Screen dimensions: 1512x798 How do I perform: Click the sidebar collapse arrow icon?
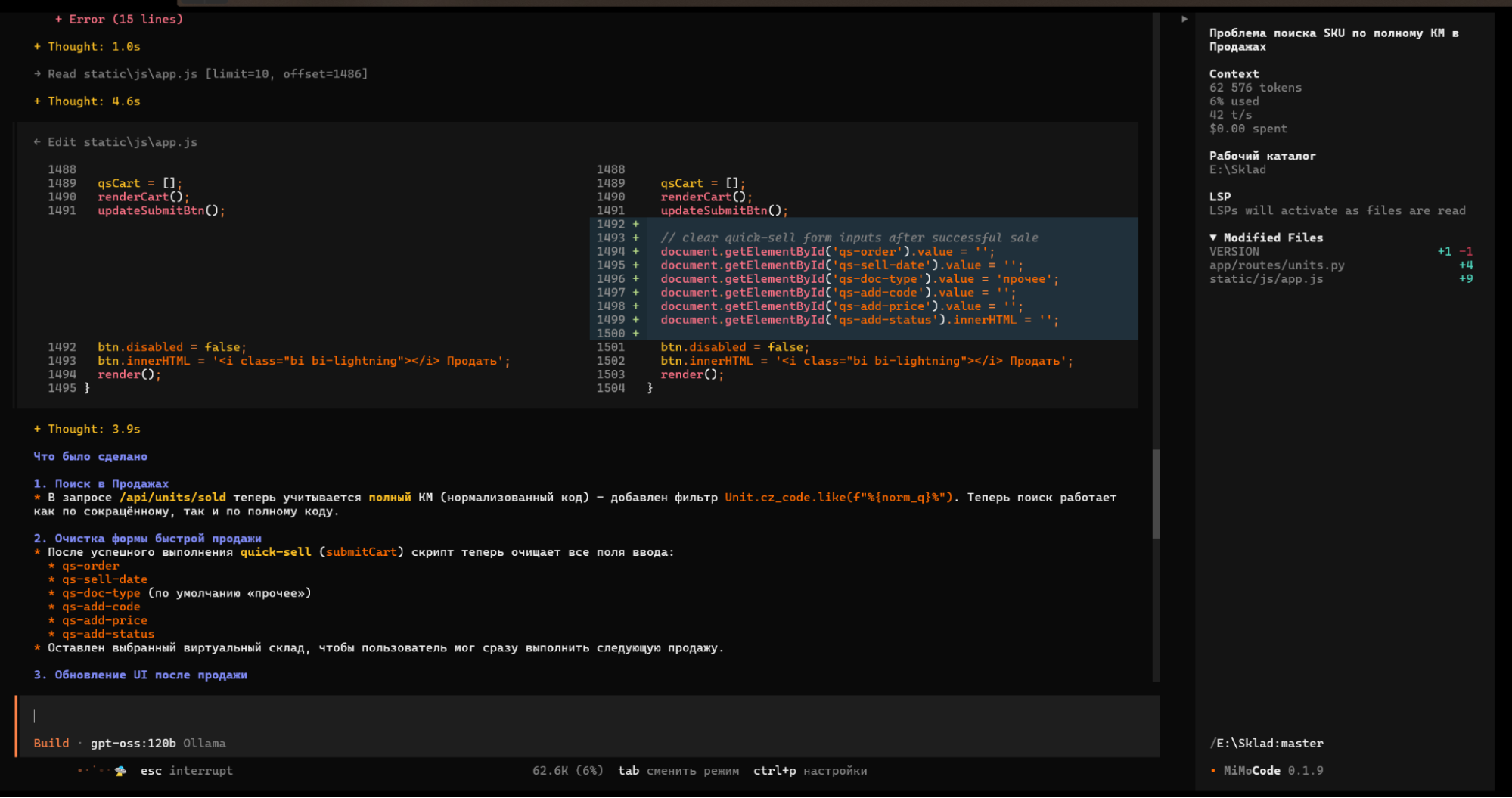coord(1184,19)
